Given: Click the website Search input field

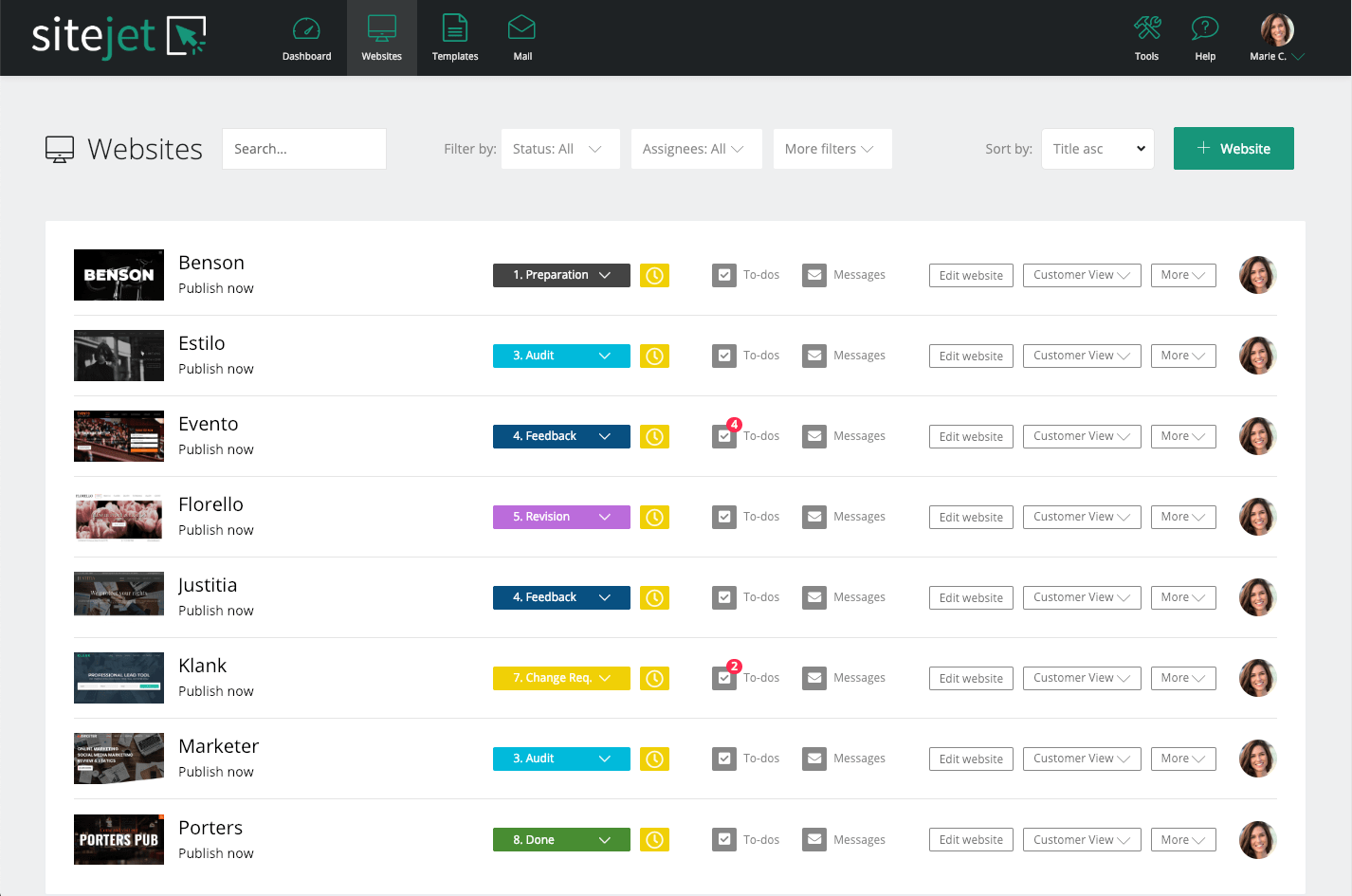Looking at the screenshot, I should click(x=303, y=149).
